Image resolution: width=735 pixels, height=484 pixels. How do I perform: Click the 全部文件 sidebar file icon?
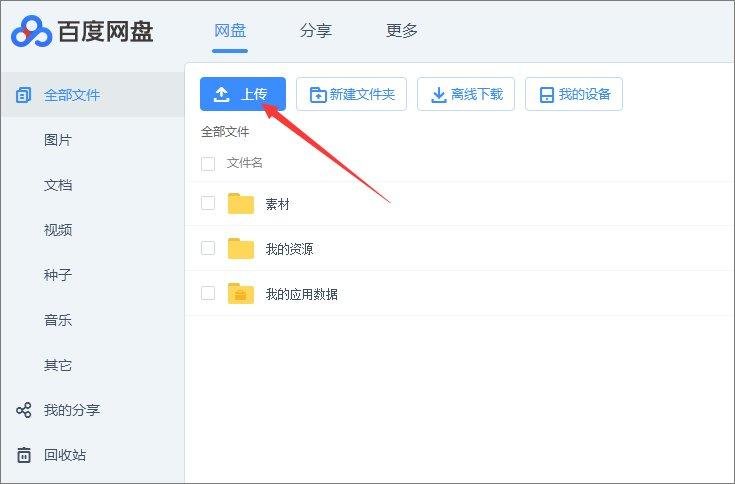[x=24, y=95]
